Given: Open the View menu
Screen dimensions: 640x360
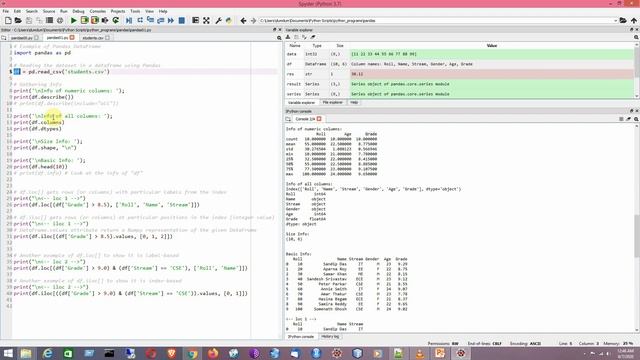Looking at the screenshot, I should point(150,11).
